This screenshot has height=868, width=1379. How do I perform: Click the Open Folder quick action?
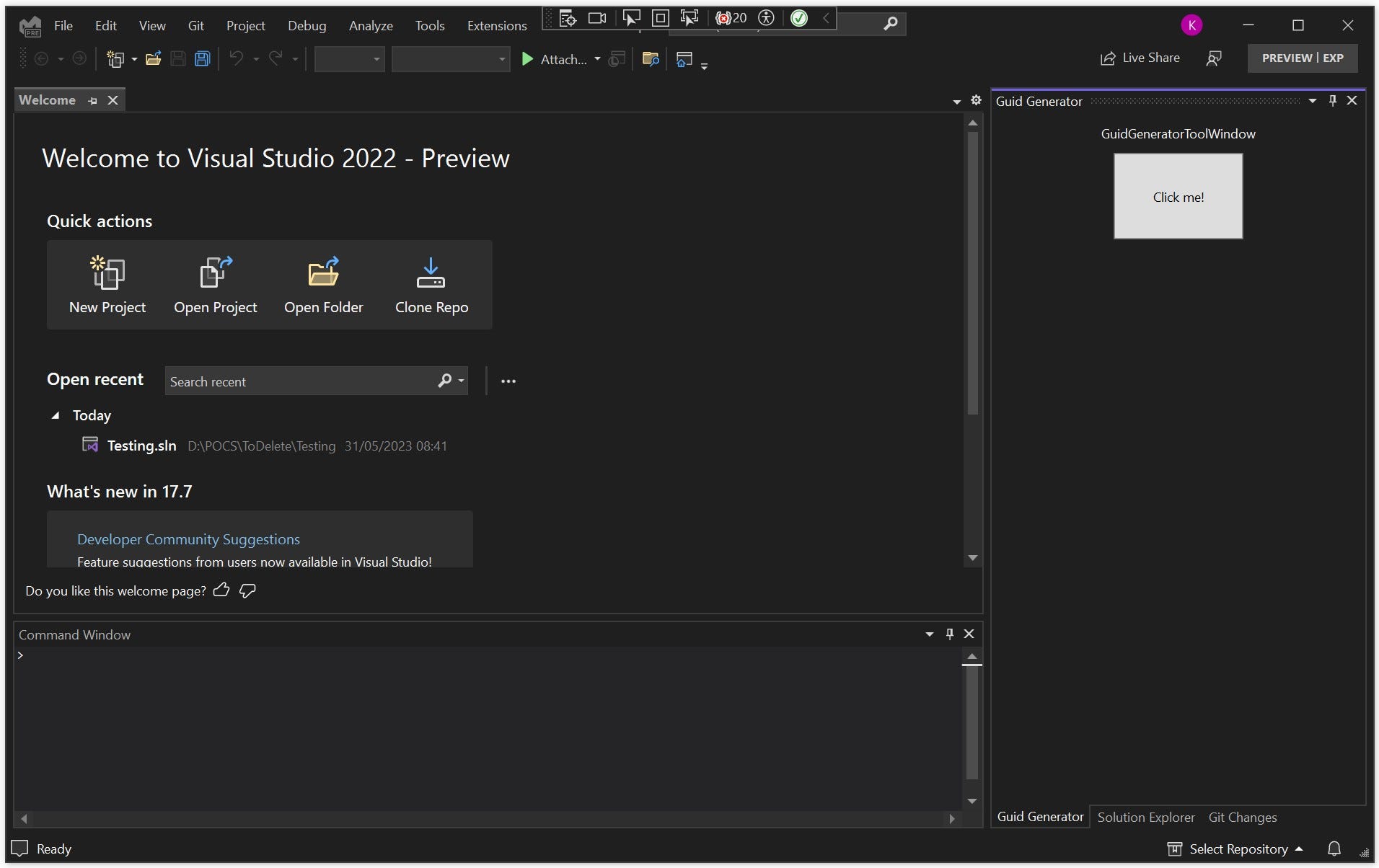coord(324,285)
